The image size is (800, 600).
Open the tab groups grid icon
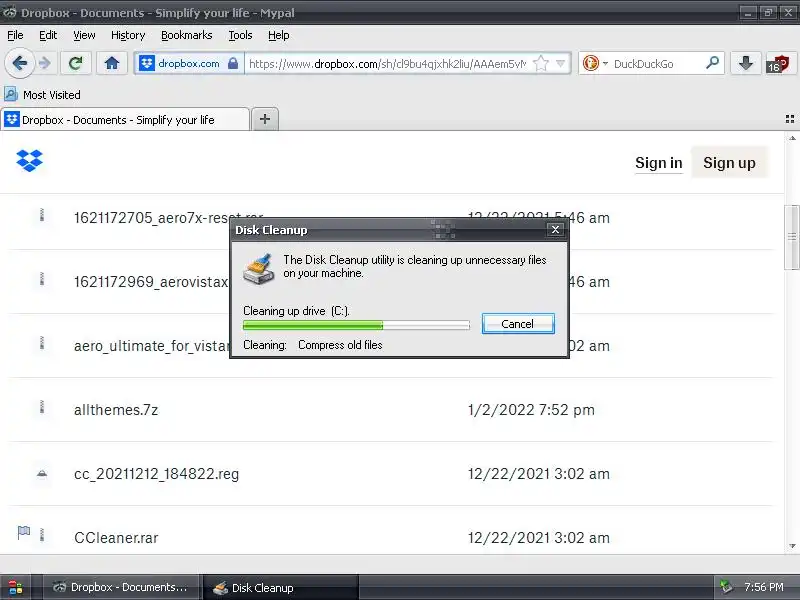(790, 119)
